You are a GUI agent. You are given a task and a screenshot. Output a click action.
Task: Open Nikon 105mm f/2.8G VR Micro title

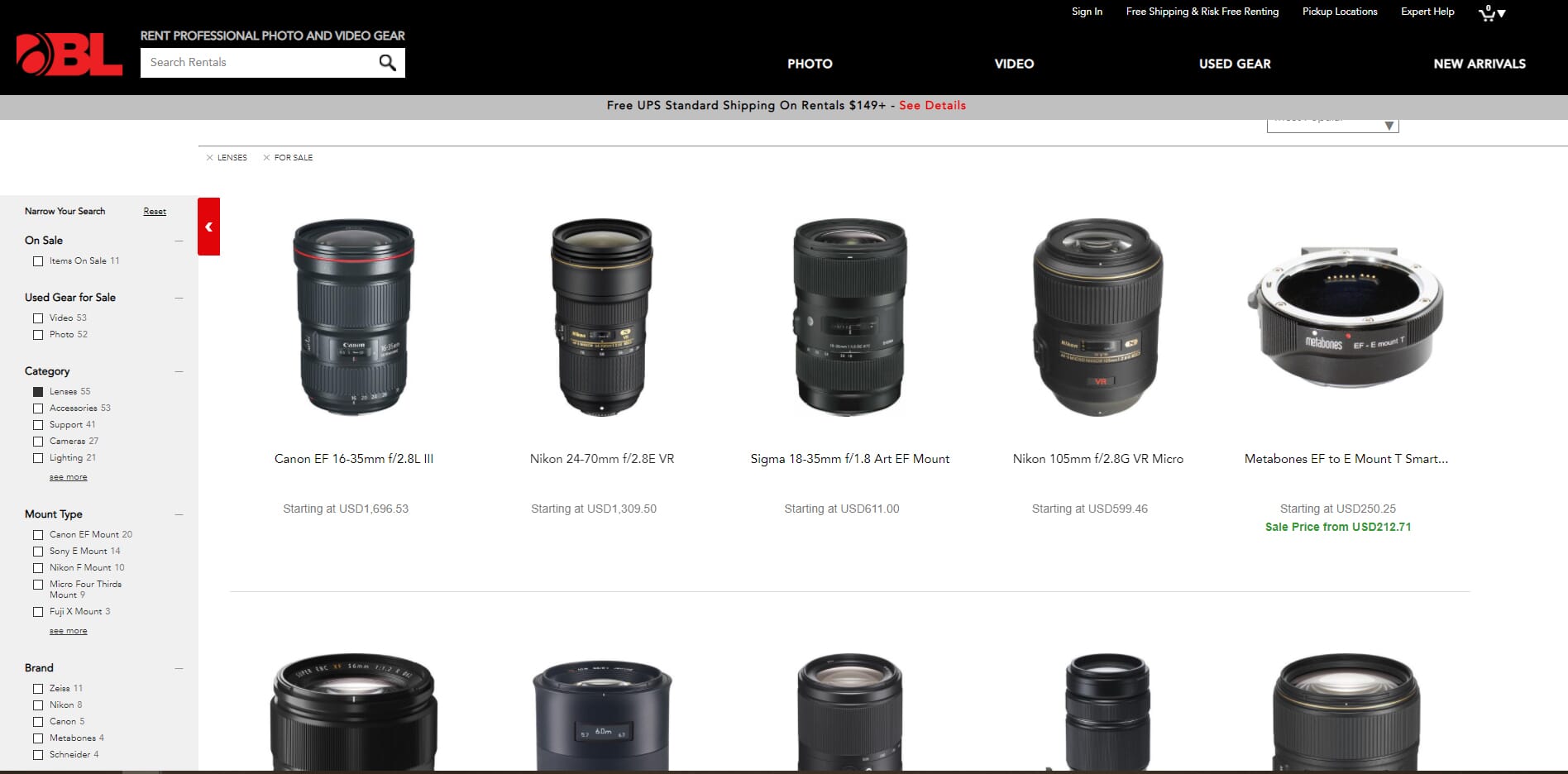pos(1098,459)
